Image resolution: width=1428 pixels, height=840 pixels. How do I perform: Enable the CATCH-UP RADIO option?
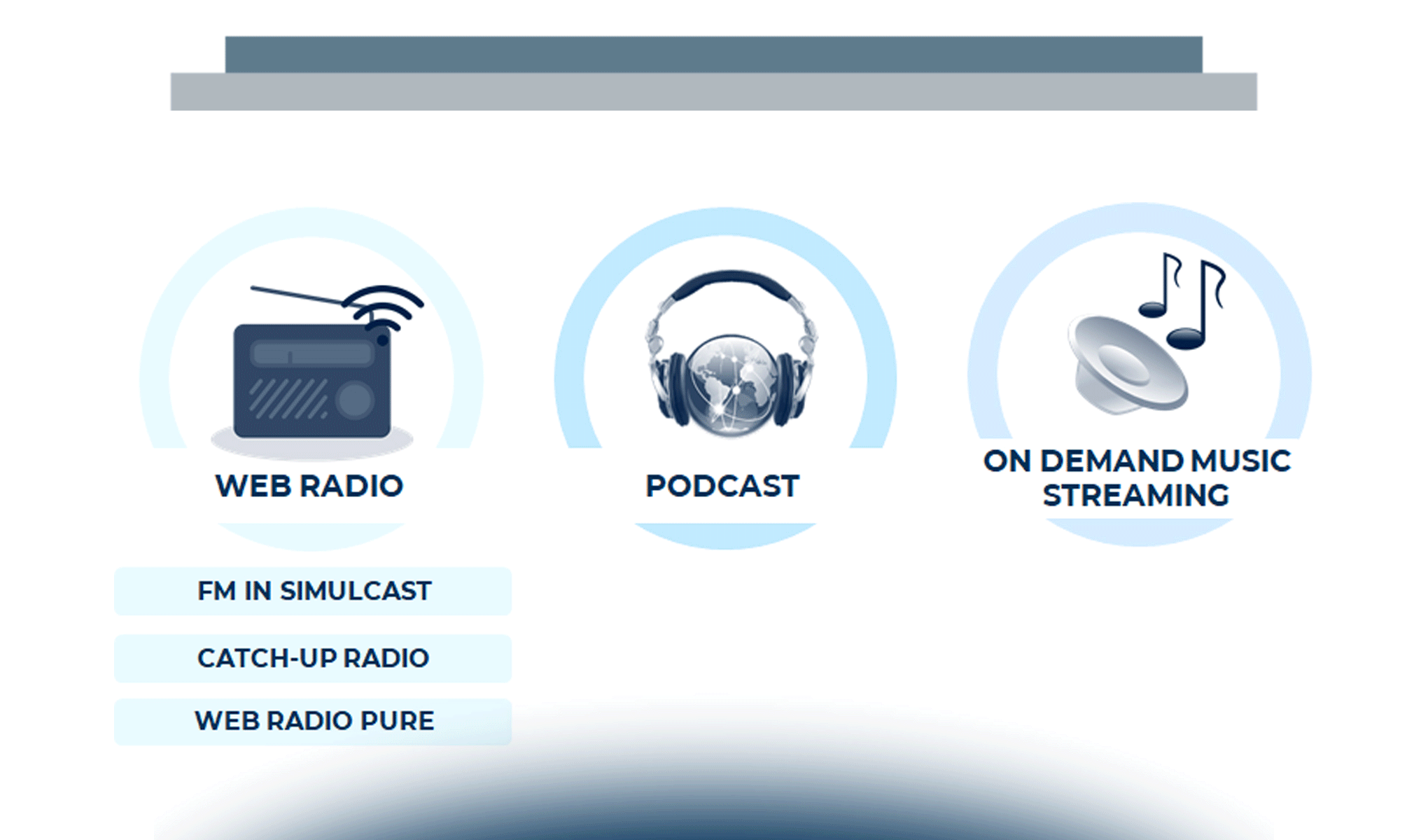315,658
